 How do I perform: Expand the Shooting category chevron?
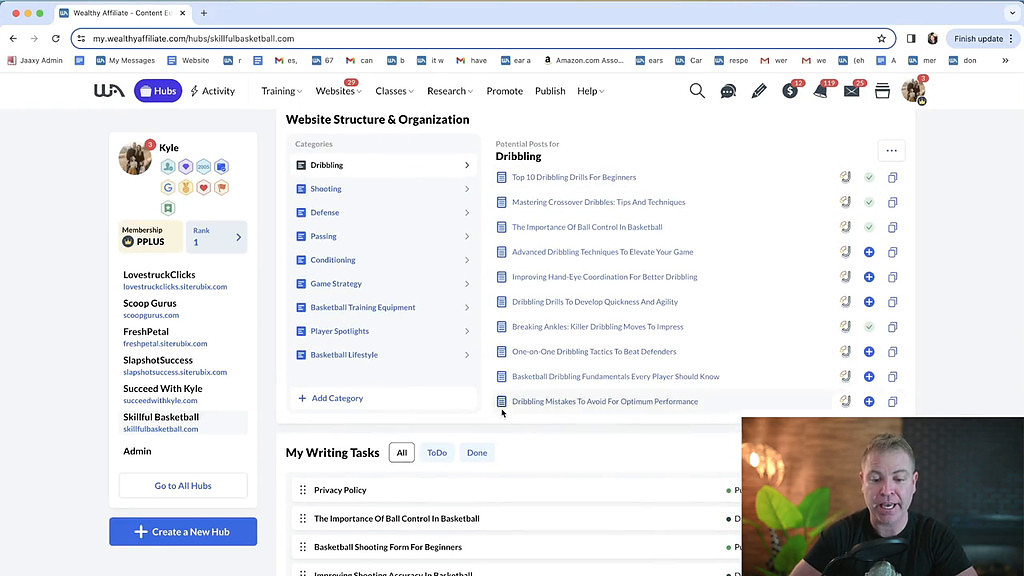point(466,188)
